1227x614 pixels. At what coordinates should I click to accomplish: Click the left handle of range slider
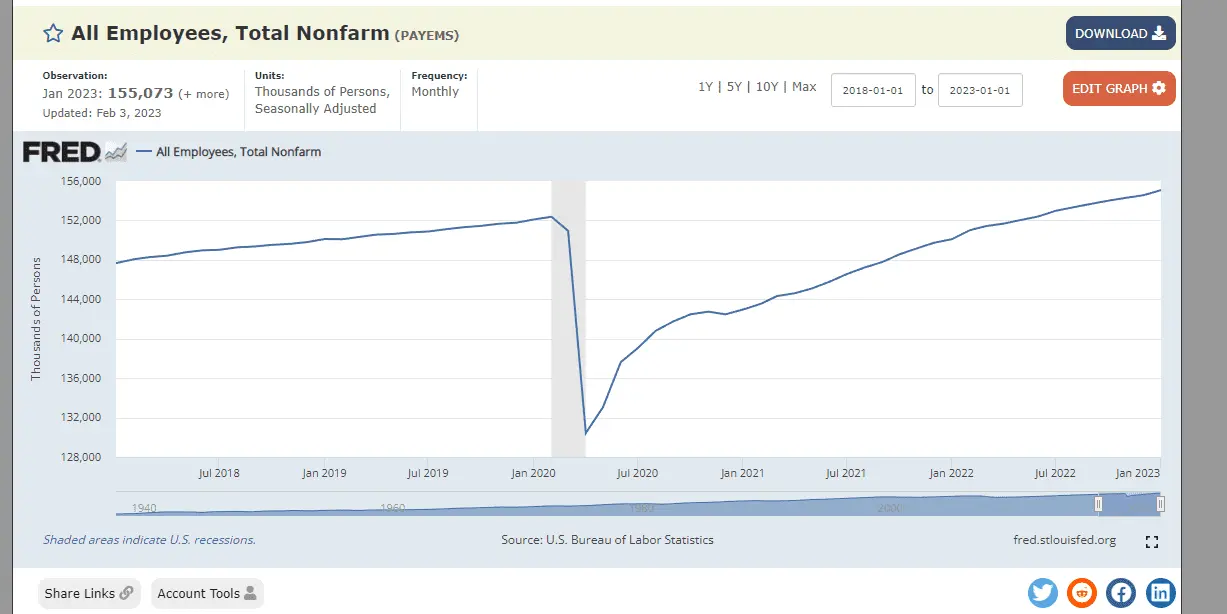pos(1098,504)
